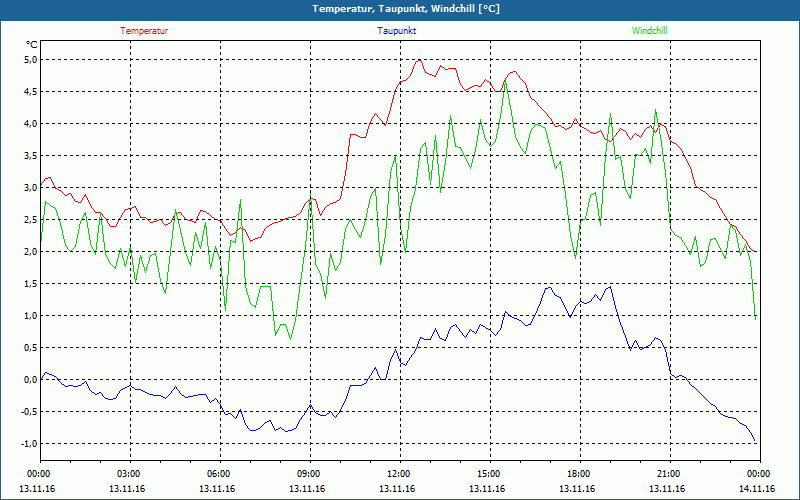Click the -1,0 y-axis value
The image size is (800, 500).
coord(30,443)
